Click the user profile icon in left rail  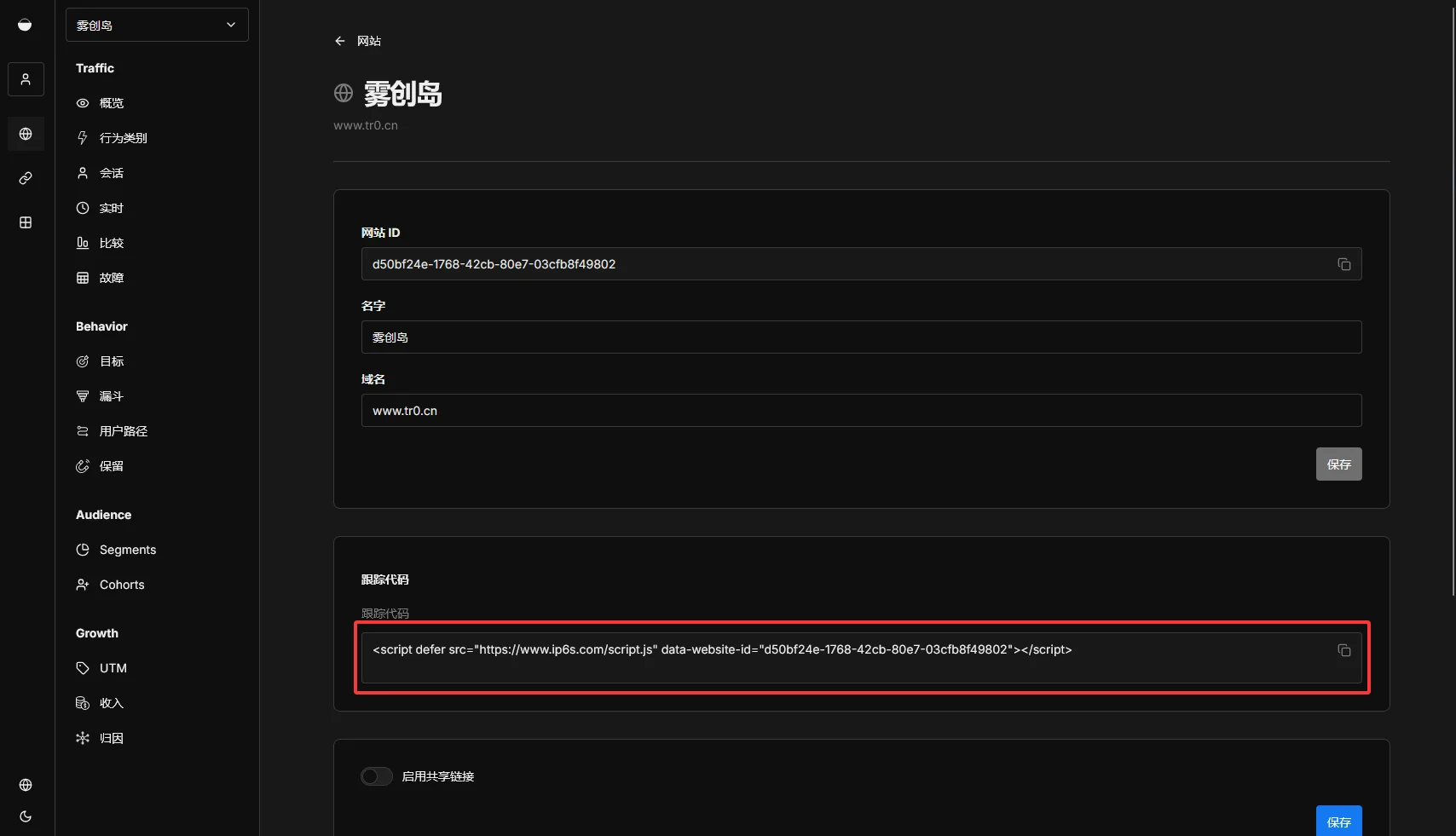[26, 79]
